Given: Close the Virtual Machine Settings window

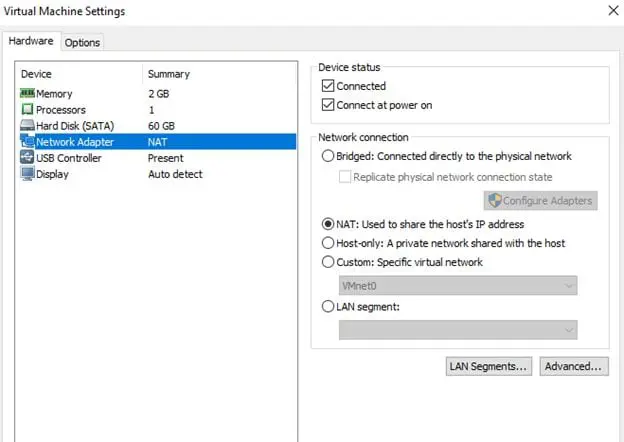Looking at the screenshot, I should (x=612, y=11).
